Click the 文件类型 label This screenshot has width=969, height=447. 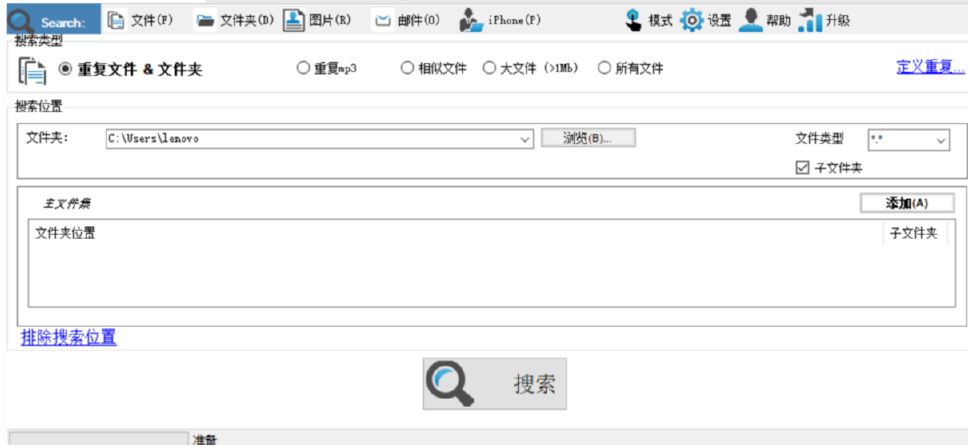[x=819, y=138]
